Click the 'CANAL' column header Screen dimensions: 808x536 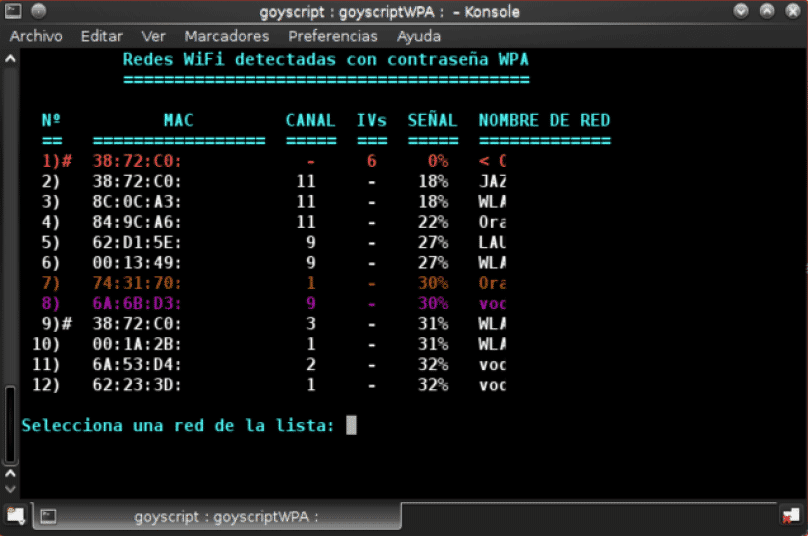(310, 120)
